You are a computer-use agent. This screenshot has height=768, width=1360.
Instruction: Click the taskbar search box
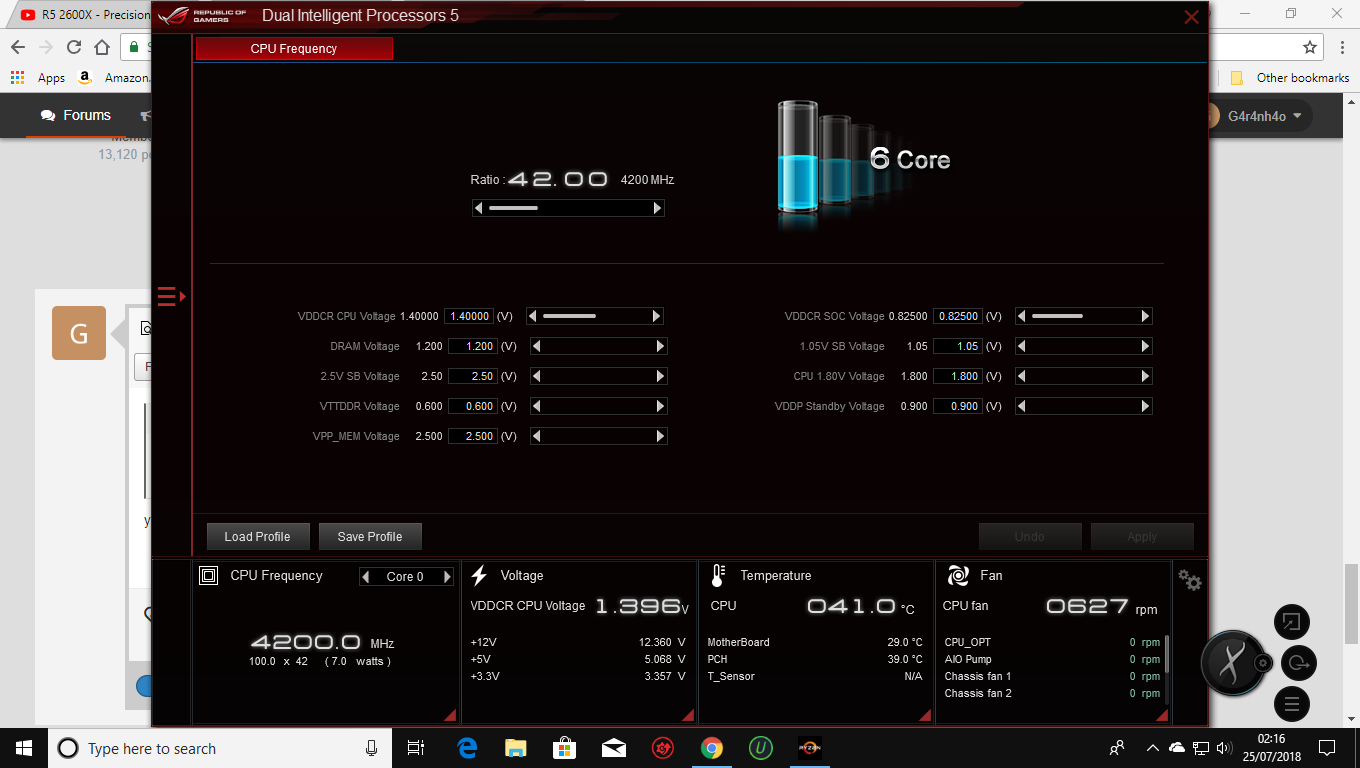(x=220, y=748)
